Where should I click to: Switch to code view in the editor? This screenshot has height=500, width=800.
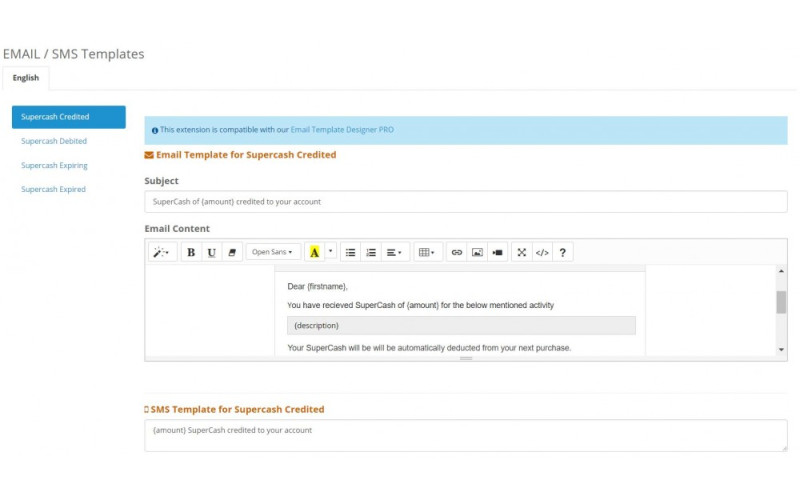(542, 253)
